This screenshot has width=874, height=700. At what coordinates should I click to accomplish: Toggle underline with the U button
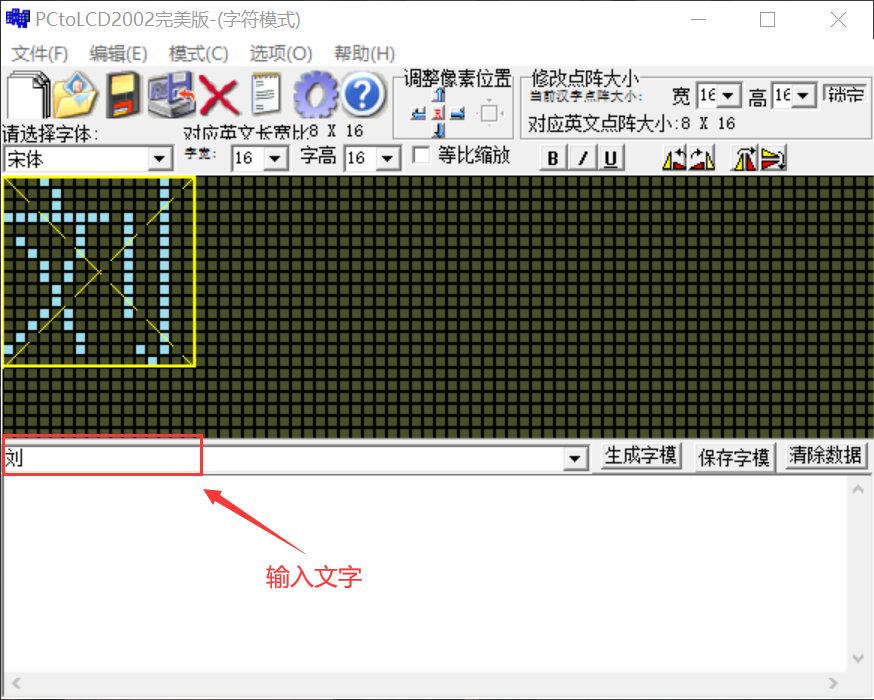(x=610, y=157)
